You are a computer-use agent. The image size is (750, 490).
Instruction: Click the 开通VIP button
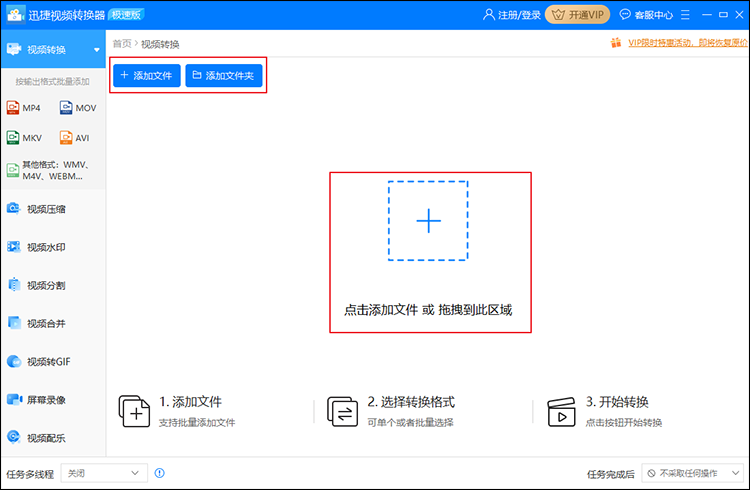click(x=578, y=15)
